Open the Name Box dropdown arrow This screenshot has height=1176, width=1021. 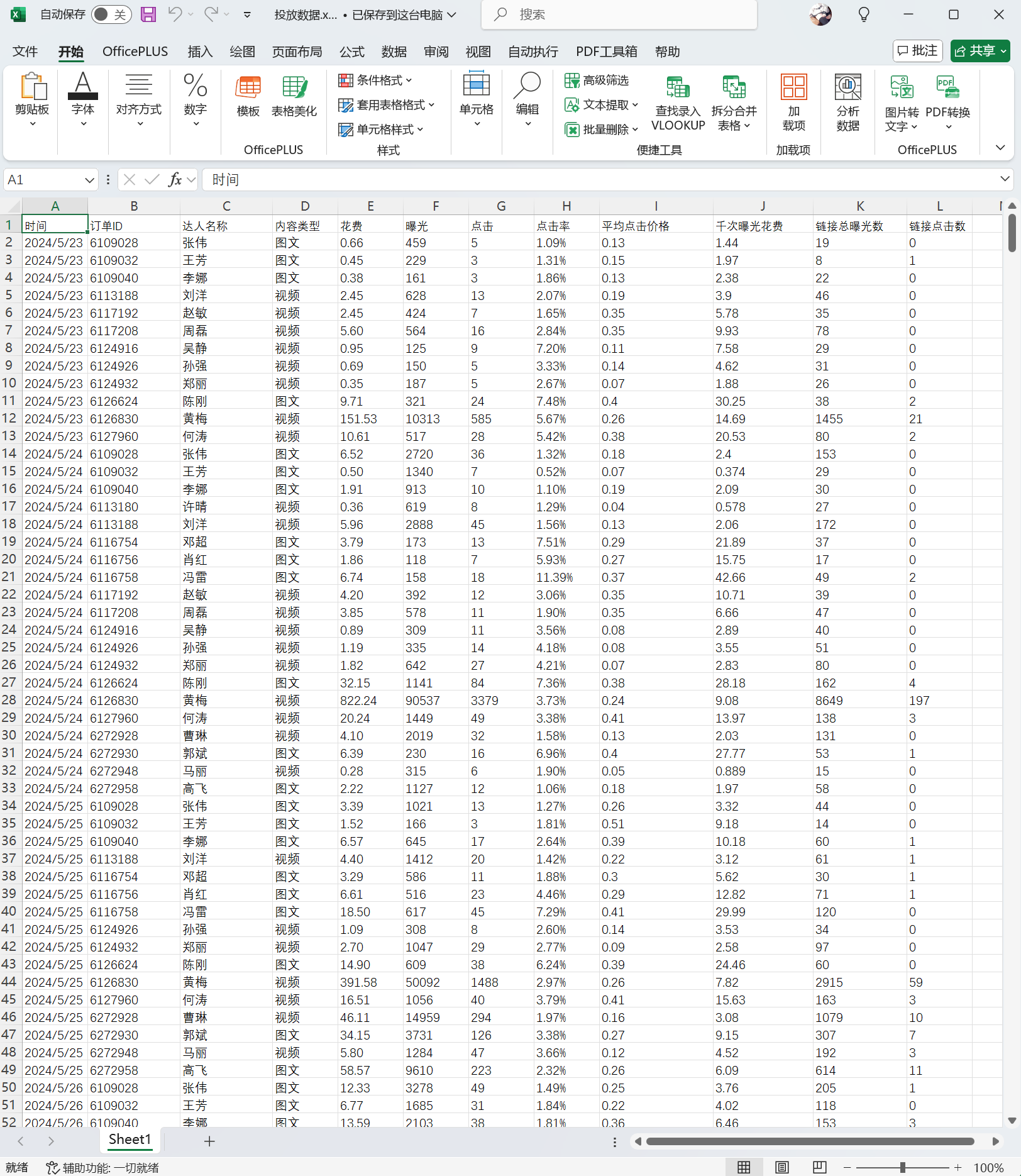point(89,180)
